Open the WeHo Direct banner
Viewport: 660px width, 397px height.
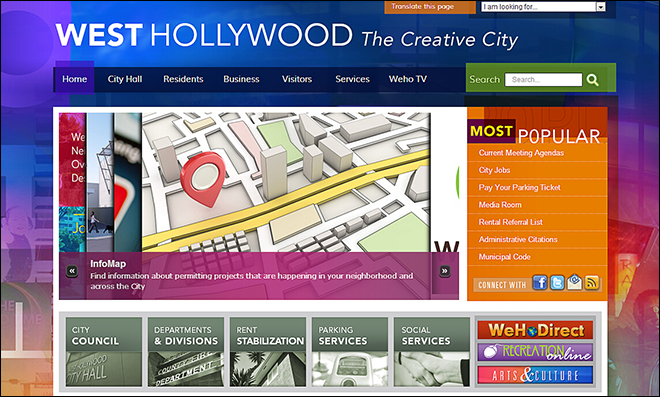[x=535, y=330]
